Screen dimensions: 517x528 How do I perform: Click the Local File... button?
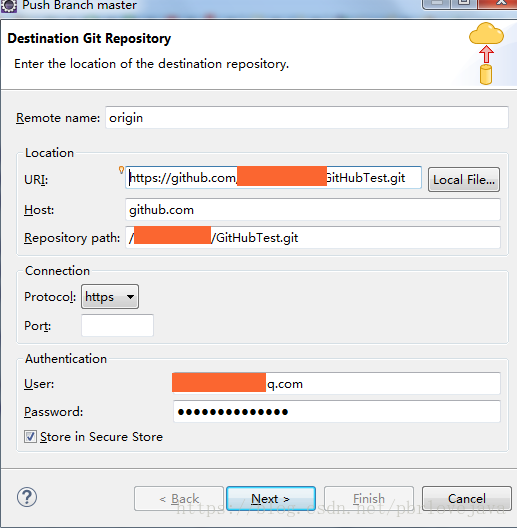click(x=464, y=179)
